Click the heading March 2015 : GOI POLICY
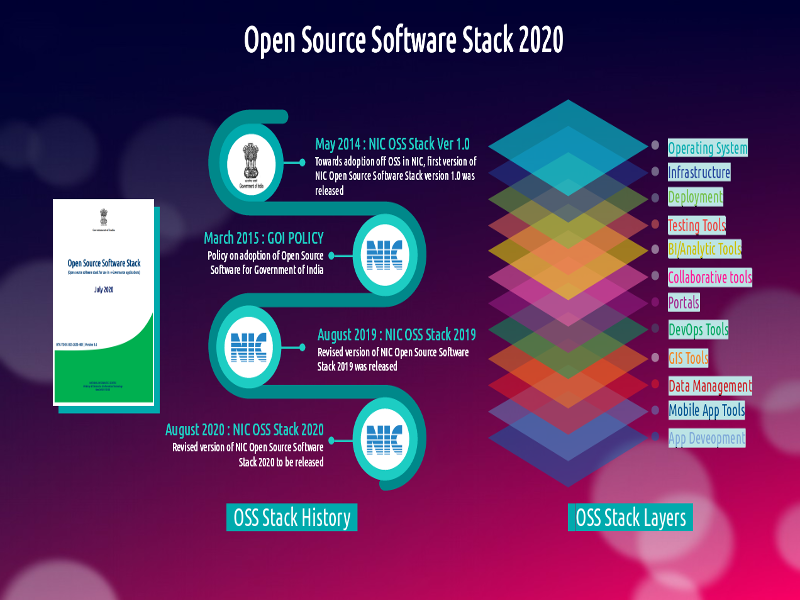This screenshot has height=600, width=800. pos(264,238)
